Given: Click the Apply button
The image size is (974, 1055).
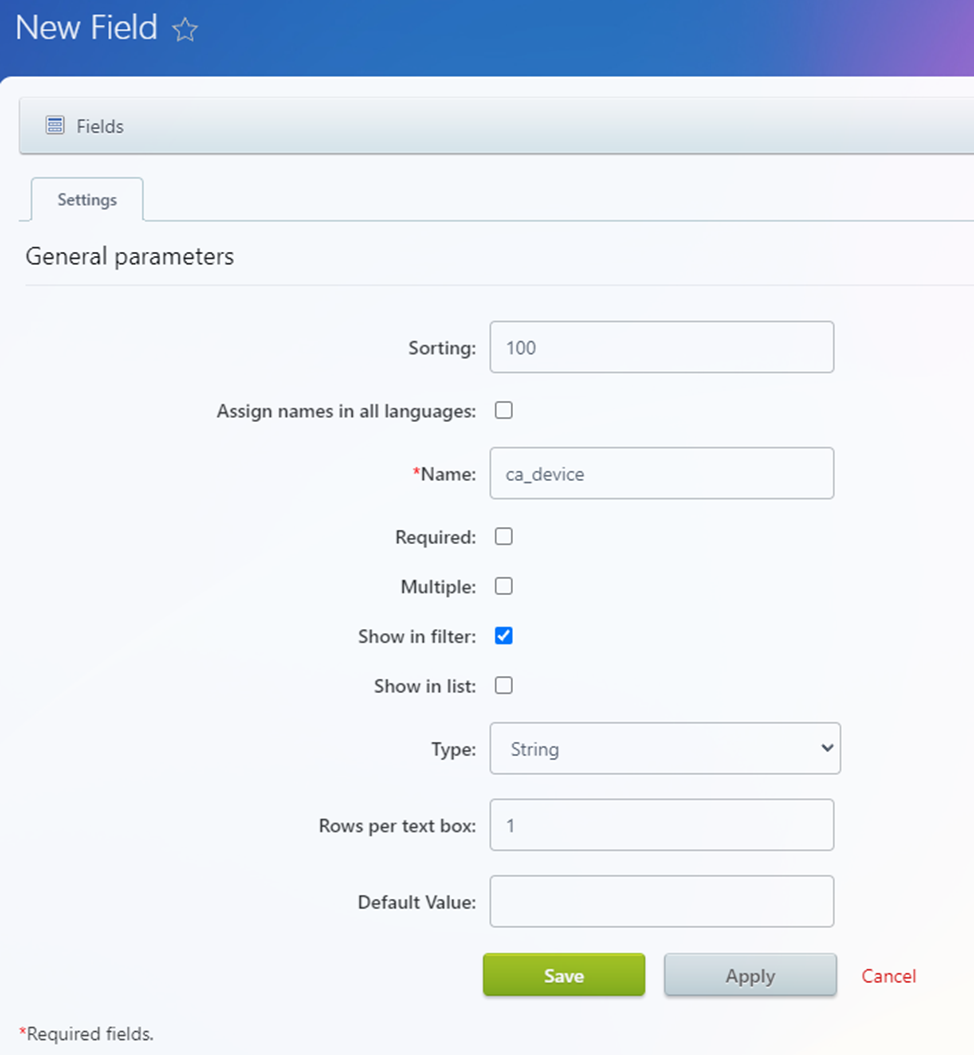Looking at the screenshot, I should 750,976.
